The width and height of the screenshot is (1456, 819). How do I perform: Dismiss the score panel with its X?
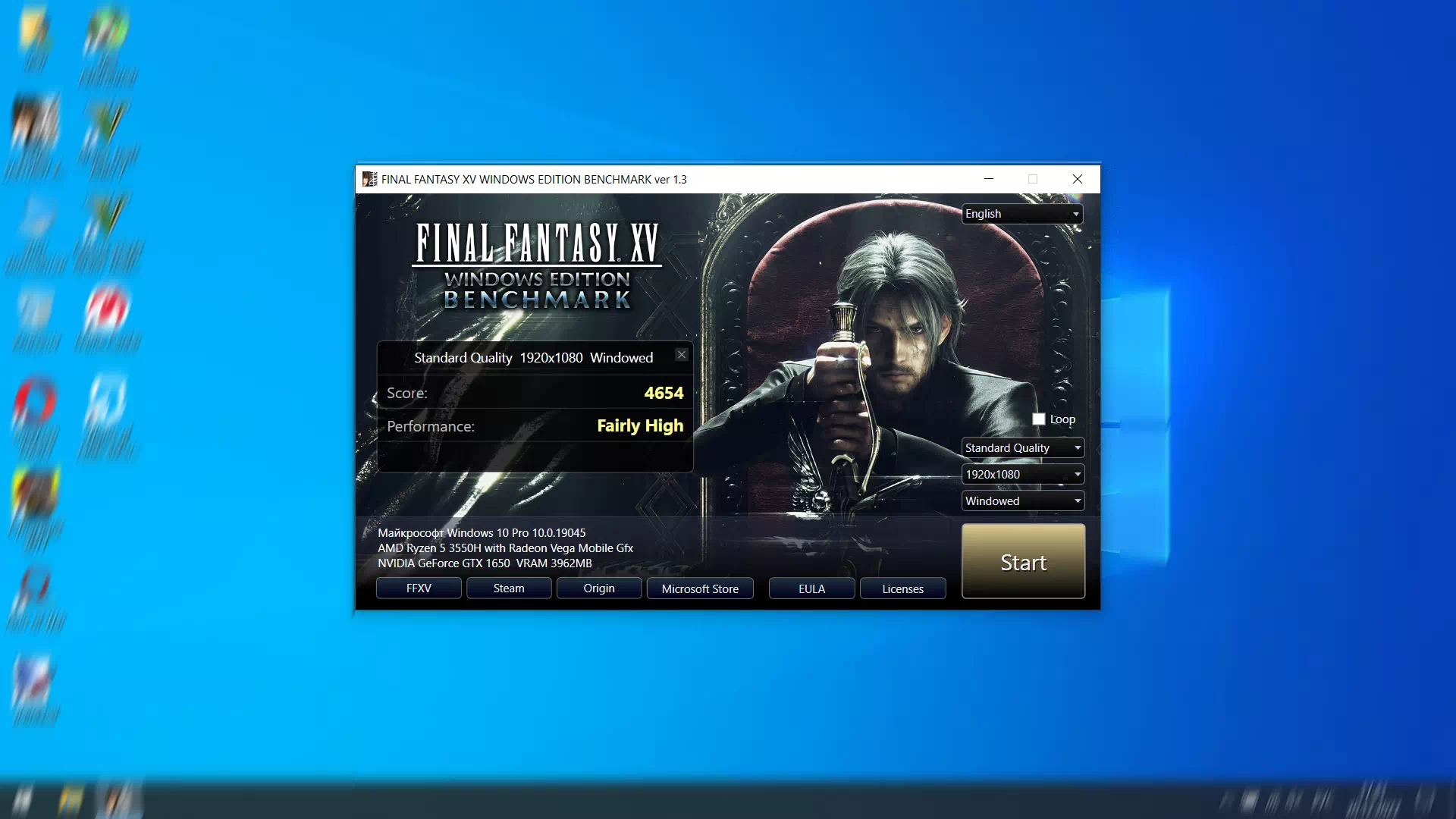(x=681, y=354)
